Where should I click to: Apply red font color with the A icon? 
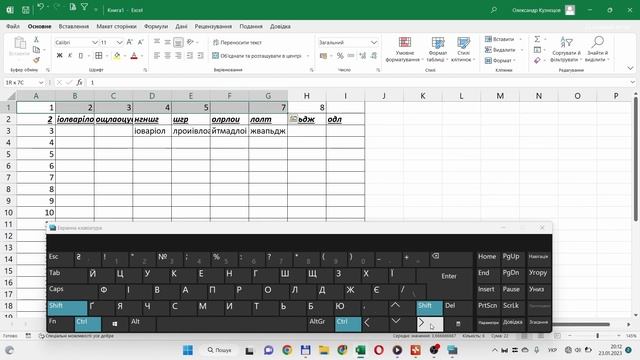(134, 56)
